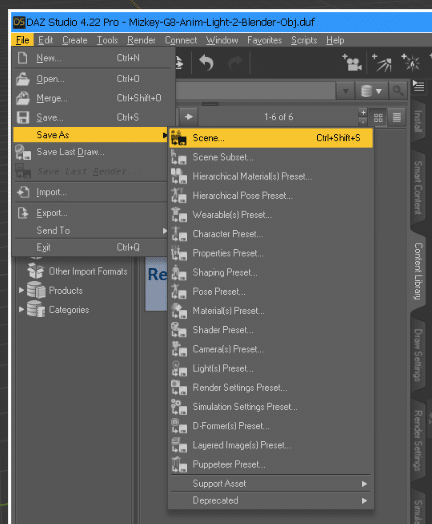Viewport: 432px width, 524px height.
Task: Choose Material(s) Preset...
Action: click(x=270, y=311)
